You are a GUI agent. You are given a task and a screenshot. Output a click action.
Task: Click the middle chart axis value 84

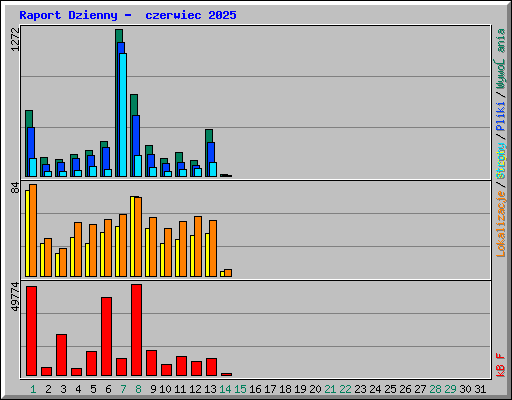point(16,188)
